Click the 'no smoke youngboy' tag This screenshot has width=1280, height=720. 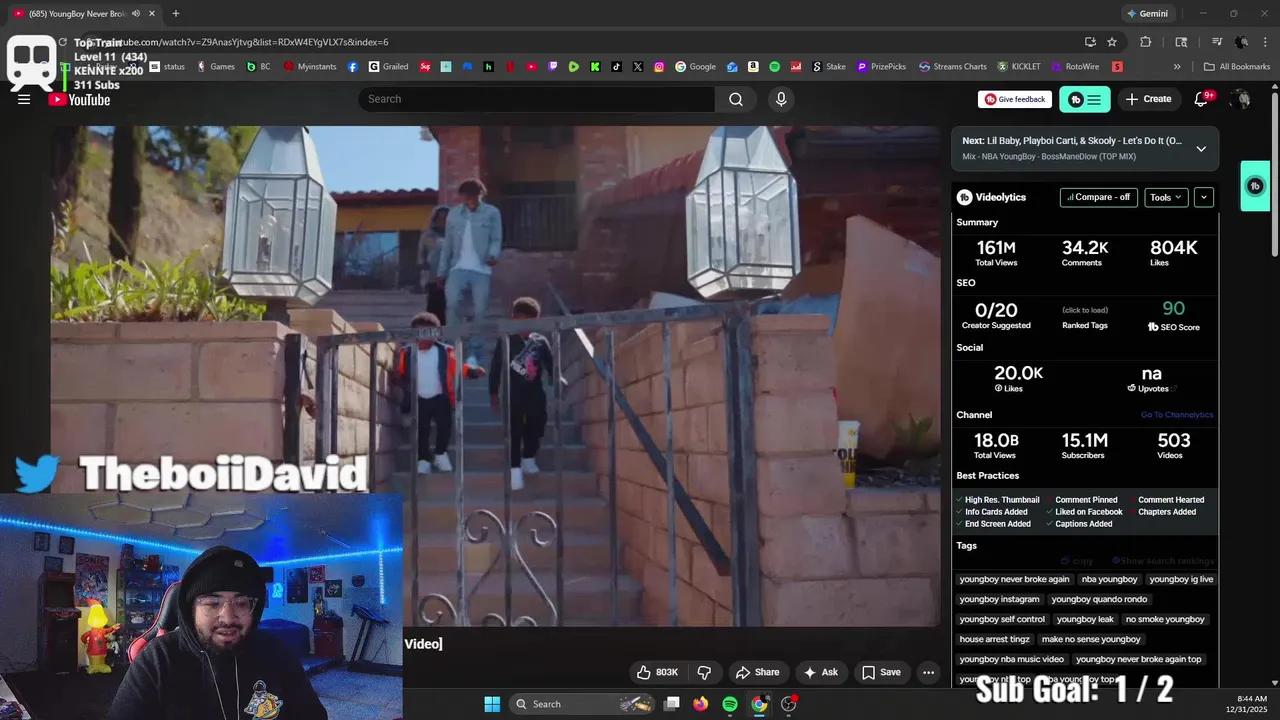[x=1165, y=619]
